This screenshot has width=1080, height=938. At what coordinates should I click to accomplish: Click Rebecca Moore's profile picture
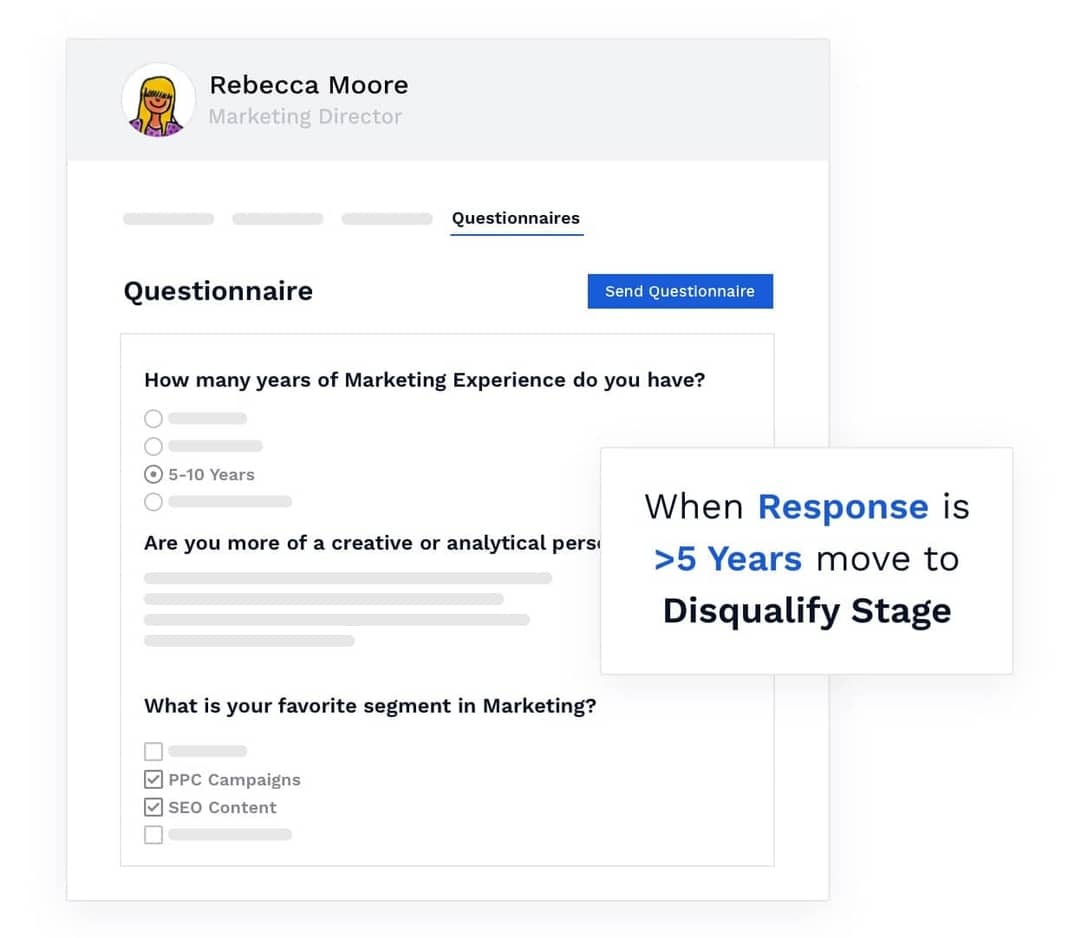point(158,100)
